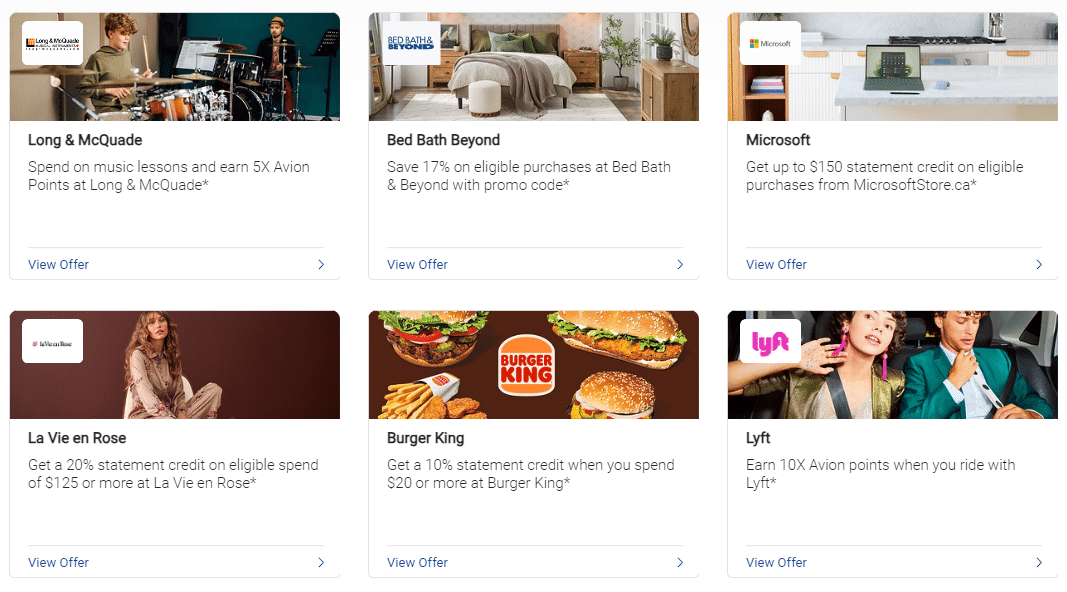Click the Microsoft logo badge
The image size is (1067, 592).
coord(770,43)
